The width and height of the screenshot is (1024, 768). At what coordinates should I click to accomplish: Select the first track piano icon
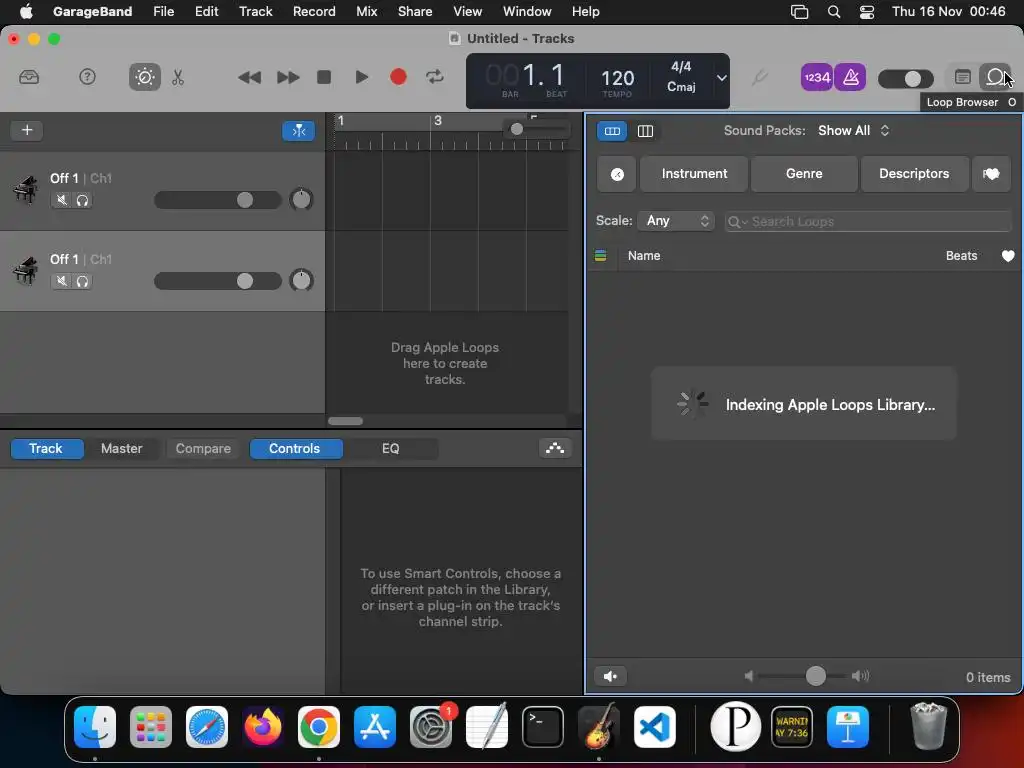25,190
